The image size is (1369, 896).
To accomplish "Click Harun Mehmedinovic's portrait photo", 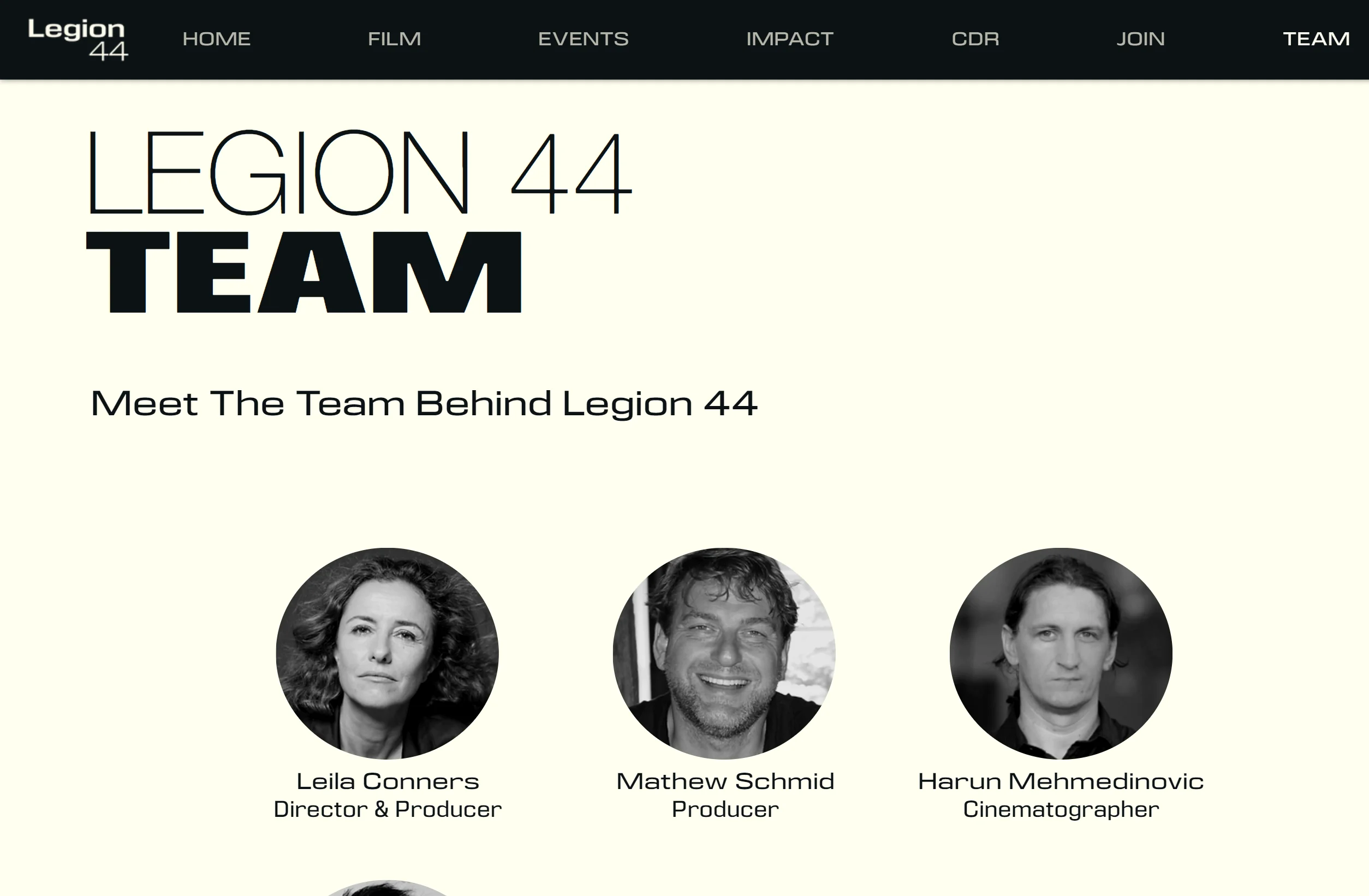I will pos(1061,653).
